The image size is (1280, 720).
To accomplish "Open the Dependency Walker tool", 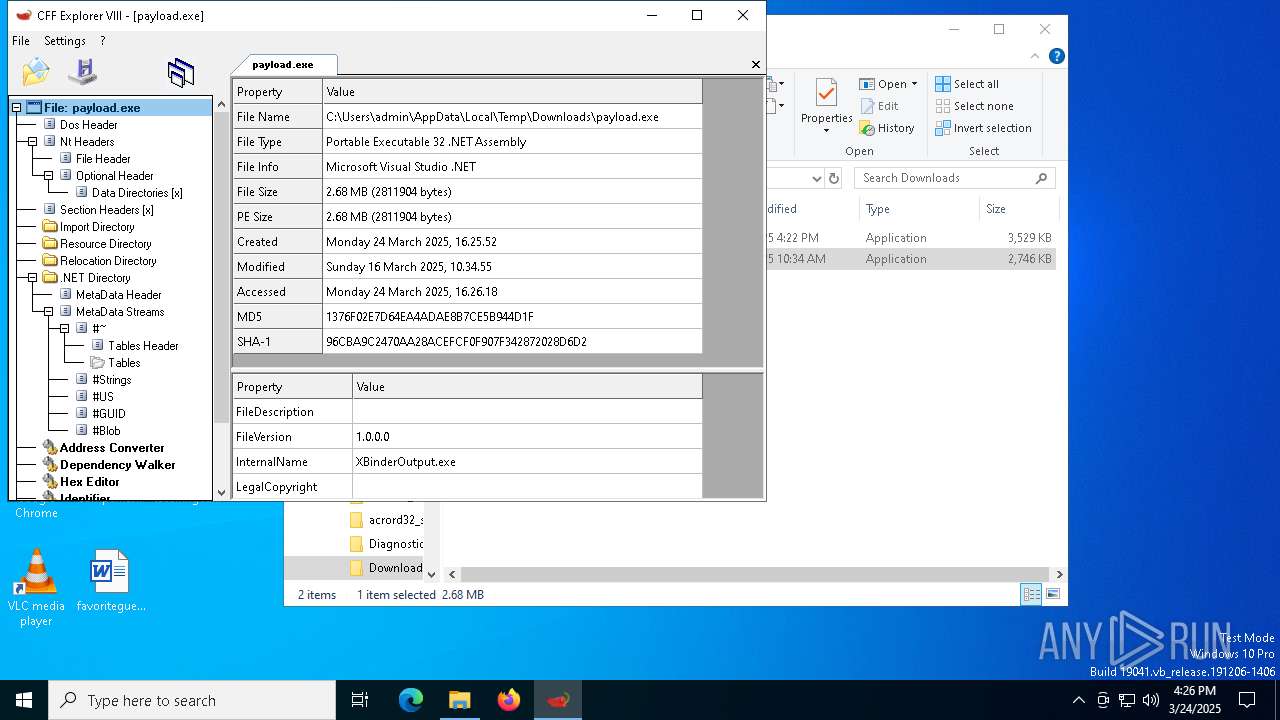I will 117,465.
